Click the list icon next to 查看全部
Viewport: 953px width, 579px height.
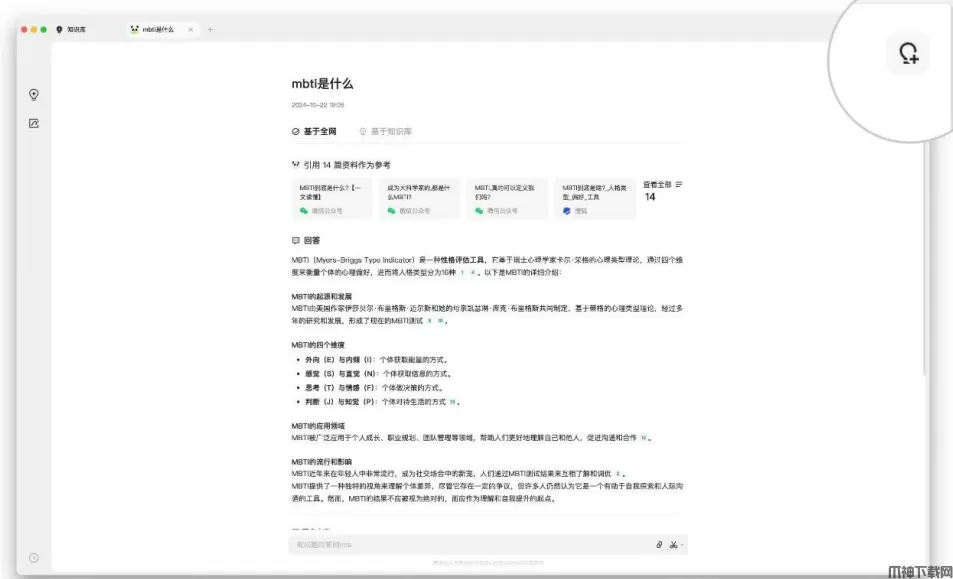[x=679, y=184]
